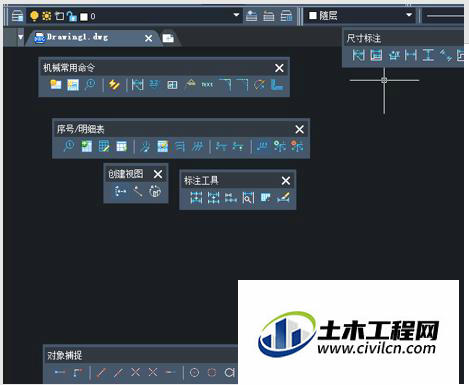This screenshot has height=385, width=469.
Task: Select endpoint snap icon in 对象捕捉
Action: [101, 372]
